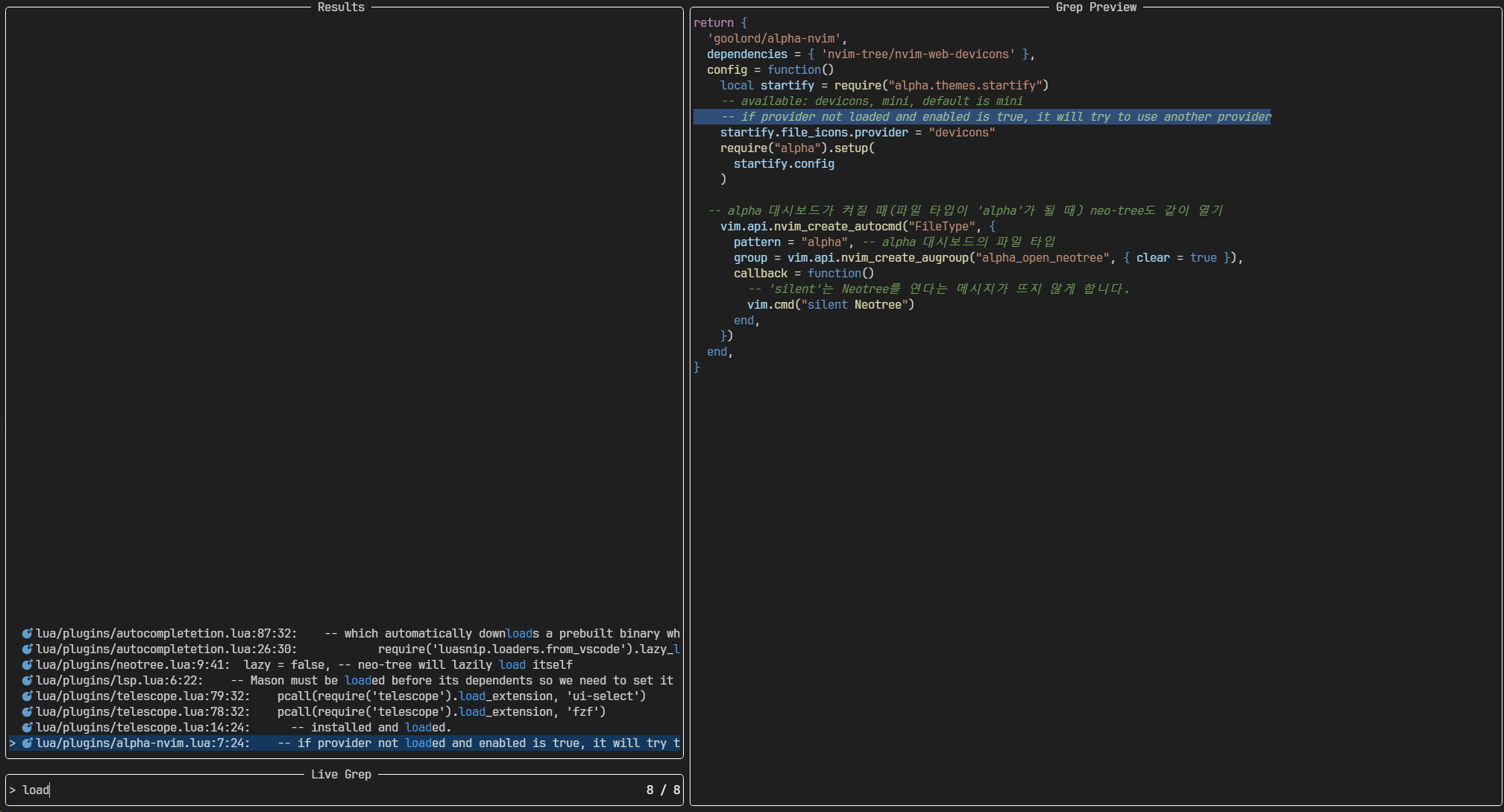The height and width of the screenshot is (812, 1504).
Task: Click the 'Grep Preview' pane title
Action: (x=1095, y=7)
